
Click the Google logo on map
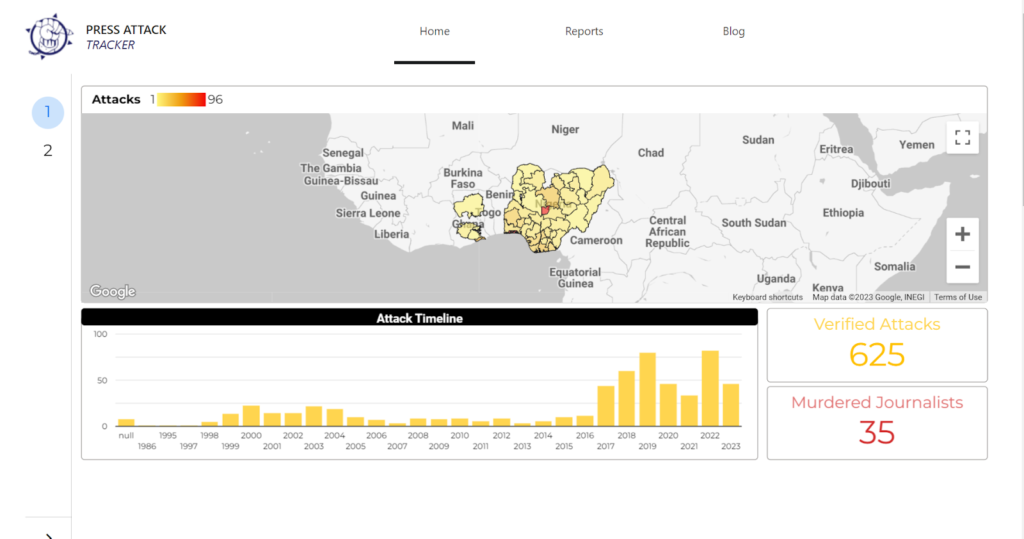click(x=112, y=291)
